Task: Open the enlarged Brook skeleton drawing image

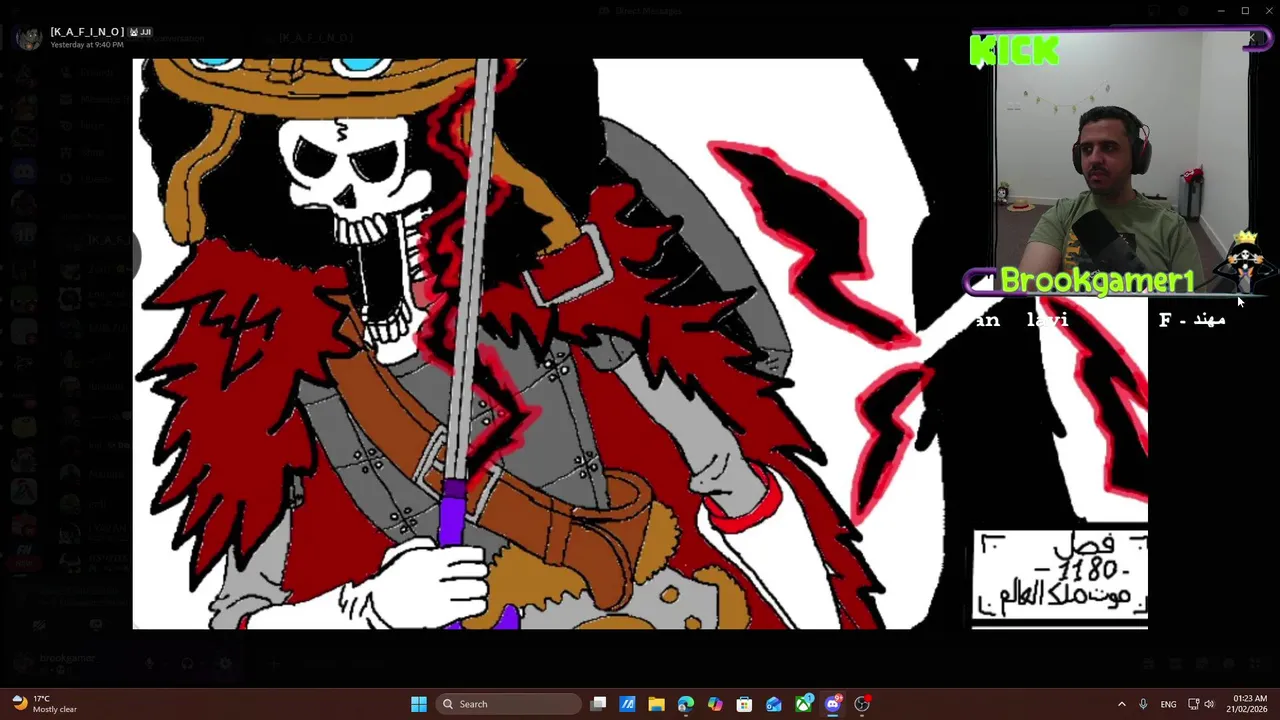Action: coord(640,343)
